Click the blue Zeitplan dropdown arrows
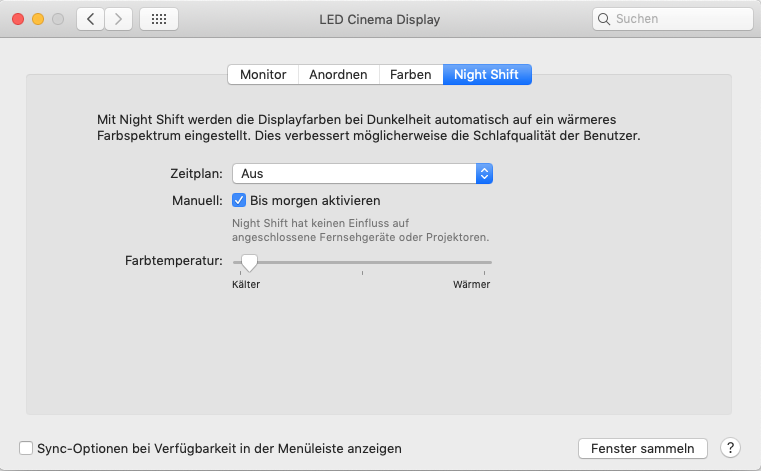The width and height of the screenshot is (761, 471). coord(484,173)
